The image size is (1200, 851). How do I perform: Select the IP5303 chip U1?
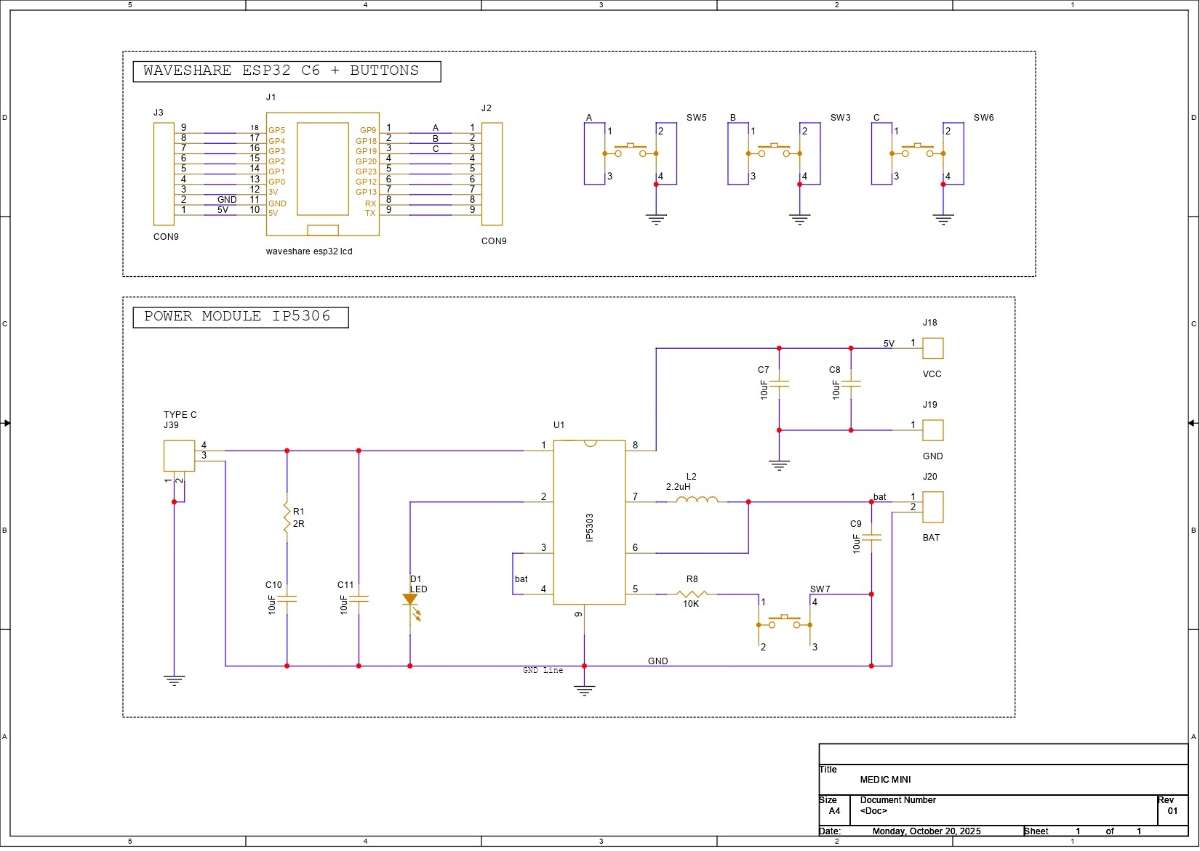(x=590, y=523)
